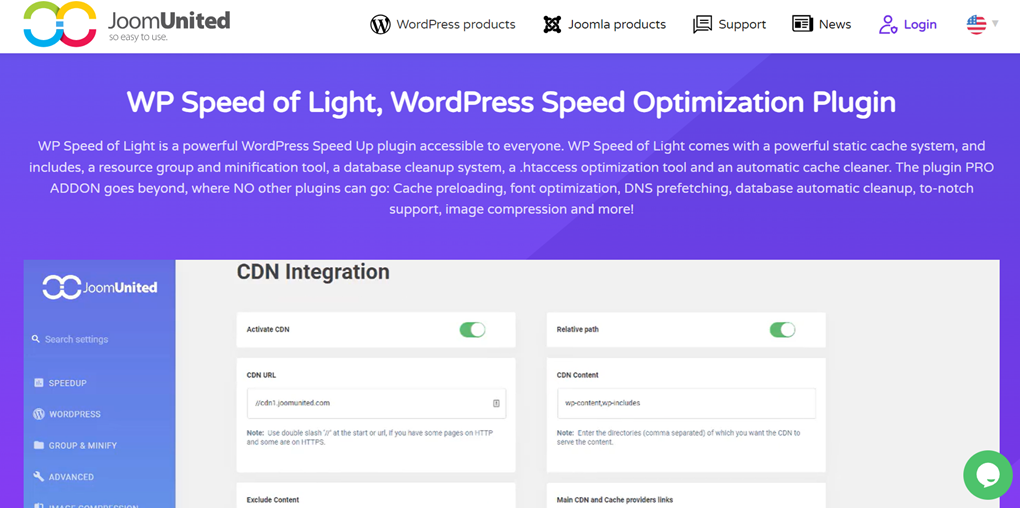Click the News newspaper icon

click(x=802, y=24)
